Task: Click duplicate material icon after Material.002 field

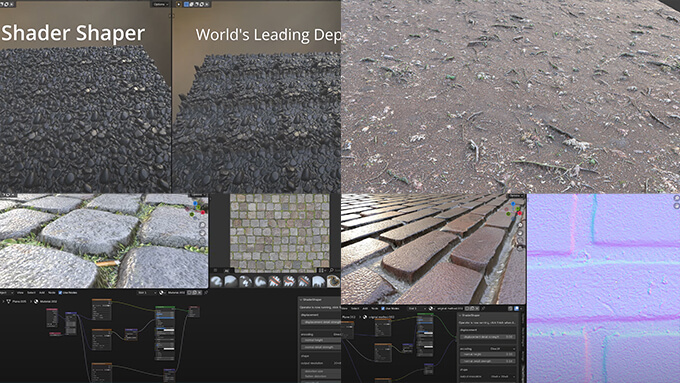Action: (x=194, y=292)
